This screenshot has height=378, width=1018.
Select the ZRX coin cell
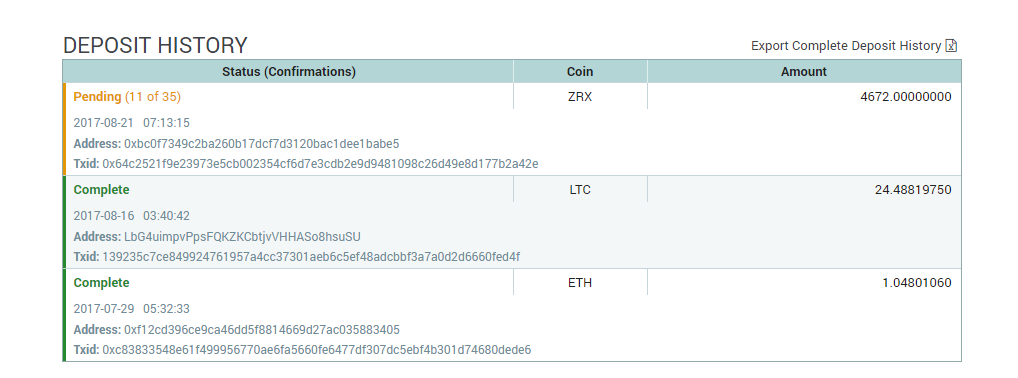click(x=580, y=97)
